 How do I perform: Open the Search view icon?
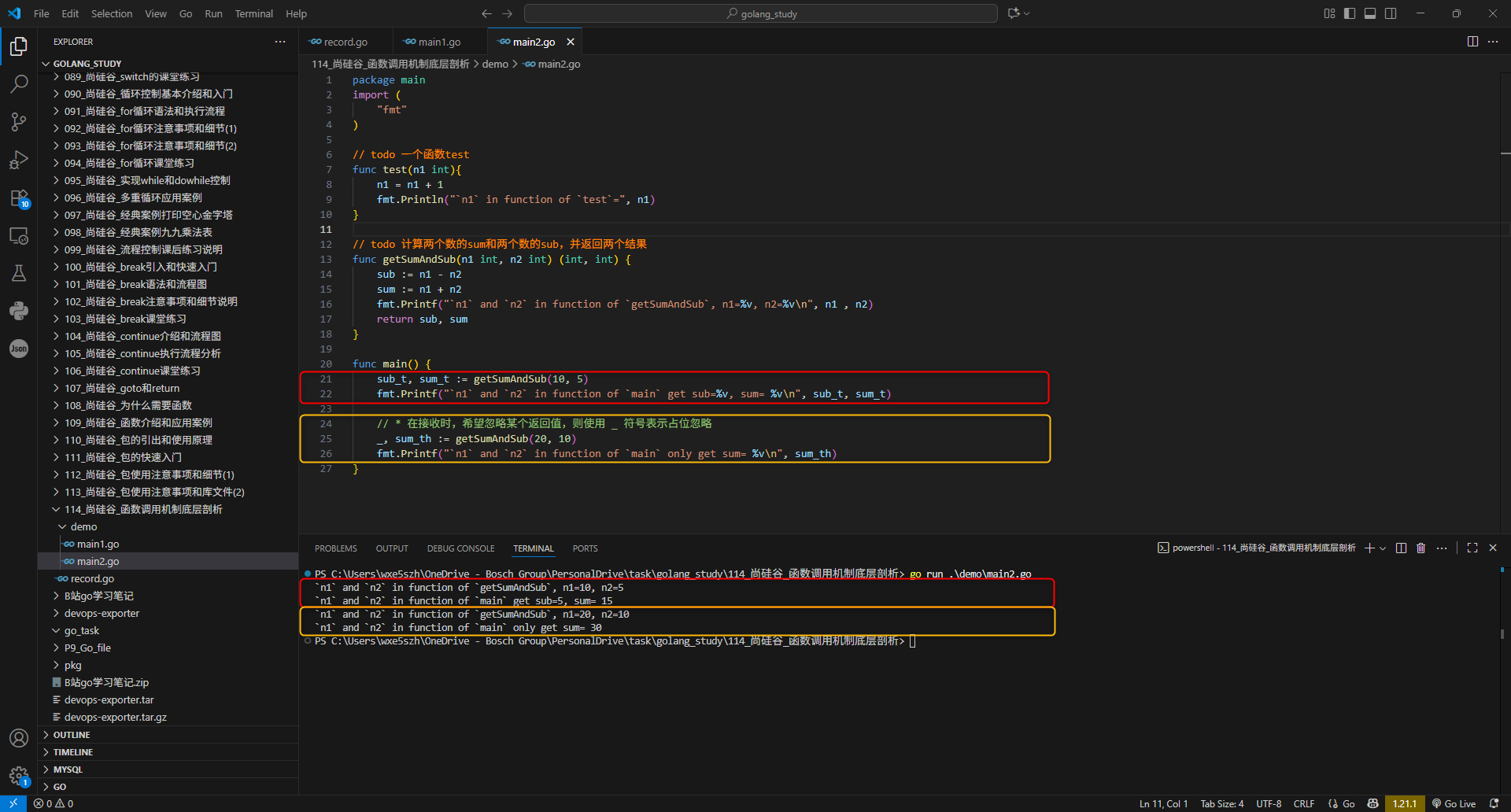(19, 83)
